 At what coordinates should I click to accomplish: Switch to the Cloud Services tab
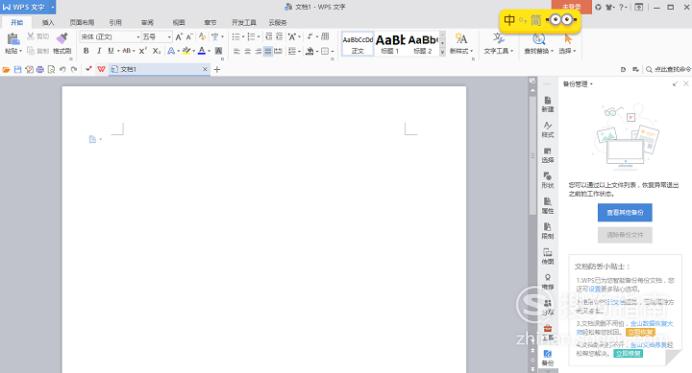[278, 23]
